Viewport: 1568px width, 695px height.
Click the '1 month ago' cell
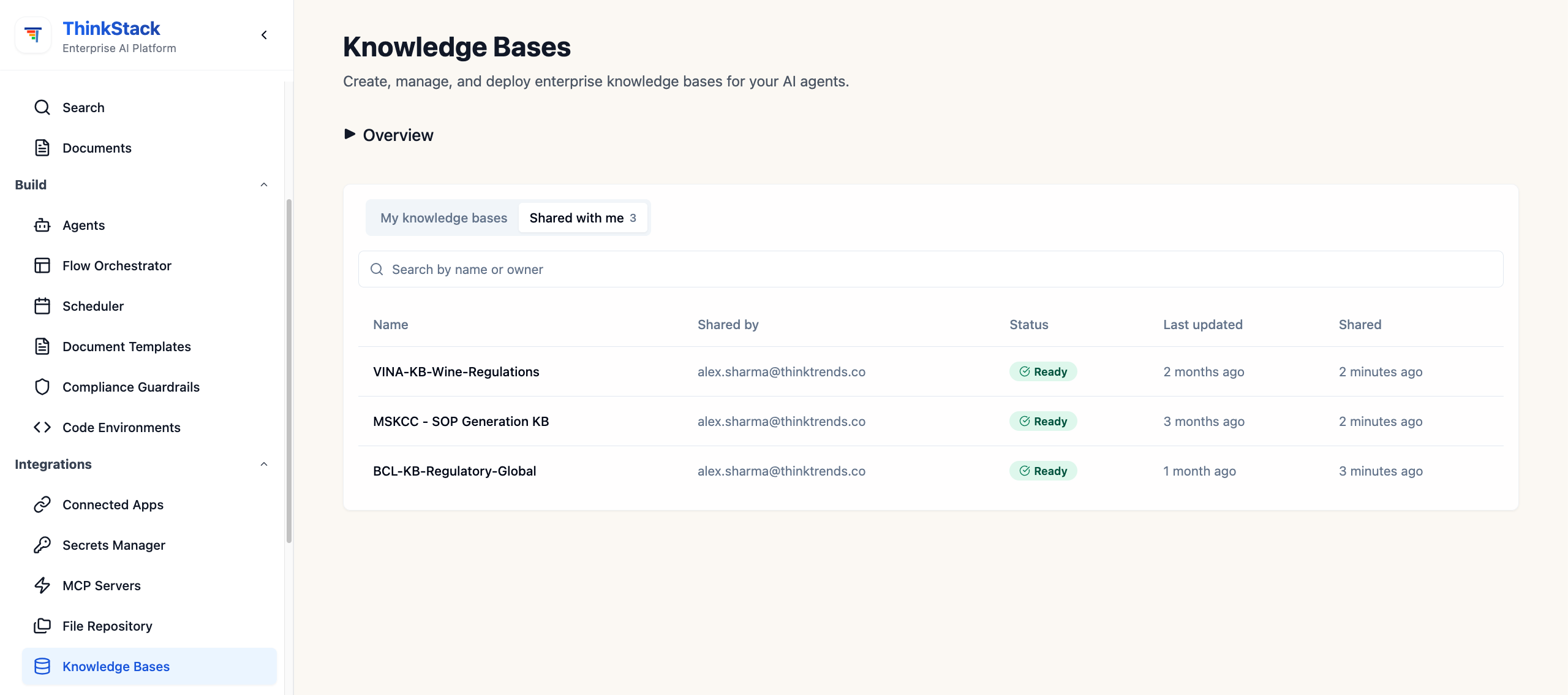pos(1199,471)
